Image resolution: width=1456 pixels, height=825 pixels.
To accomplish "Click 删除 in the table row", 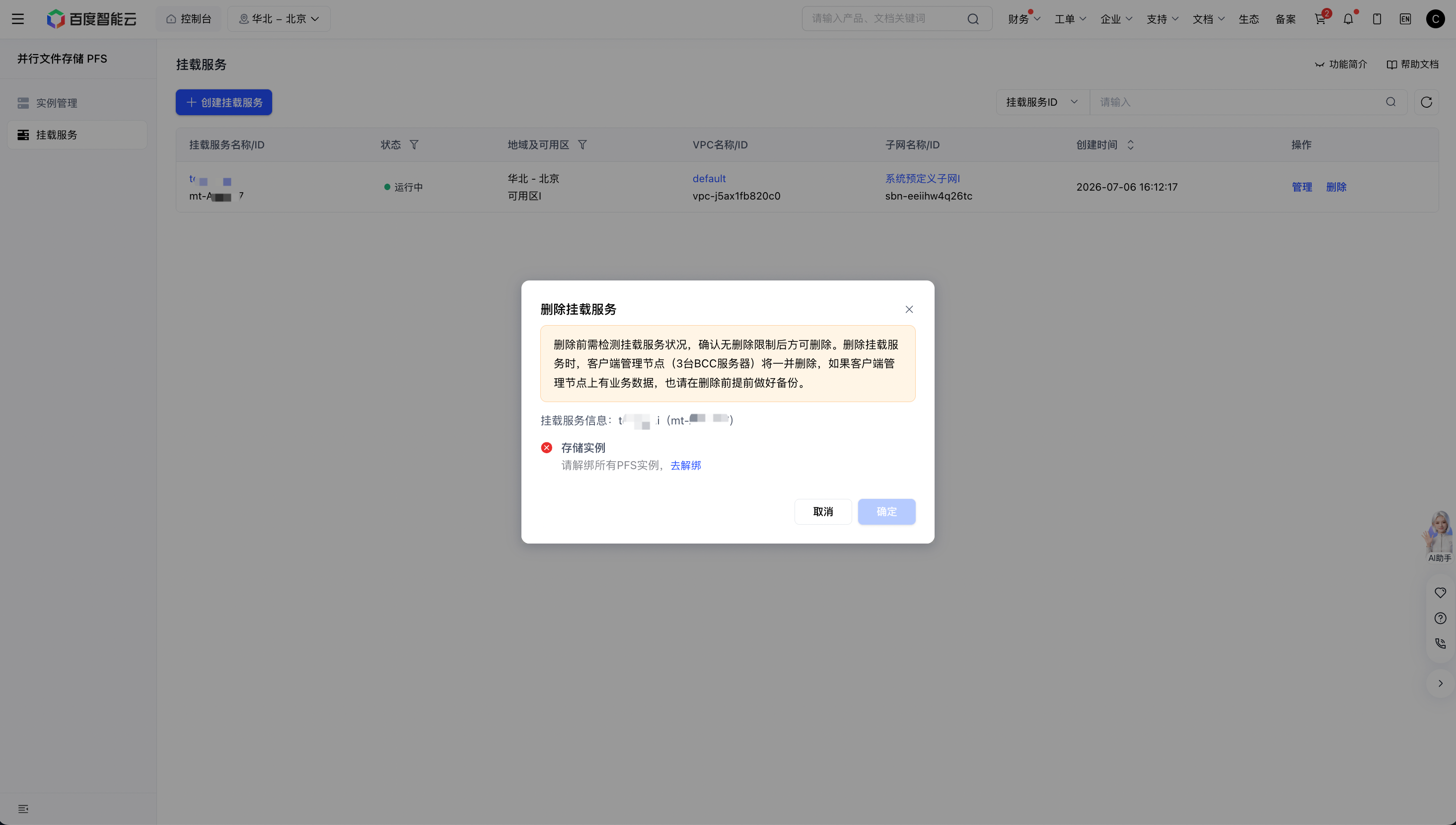I will 1336,187.
